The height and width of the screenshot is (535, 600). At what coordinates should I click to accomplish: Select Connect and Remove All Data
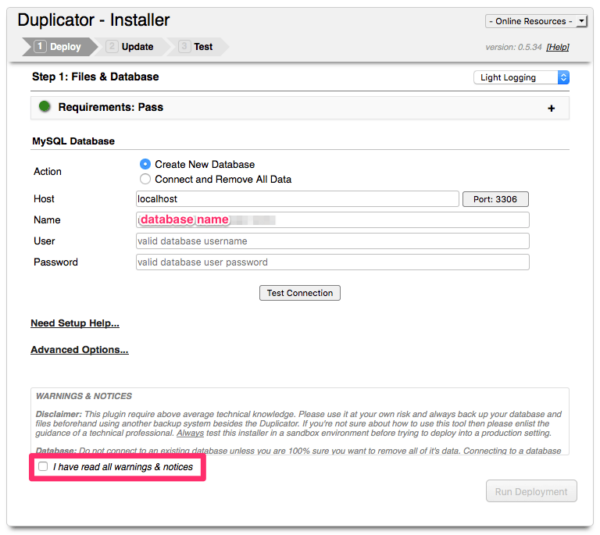pos(146,179)
